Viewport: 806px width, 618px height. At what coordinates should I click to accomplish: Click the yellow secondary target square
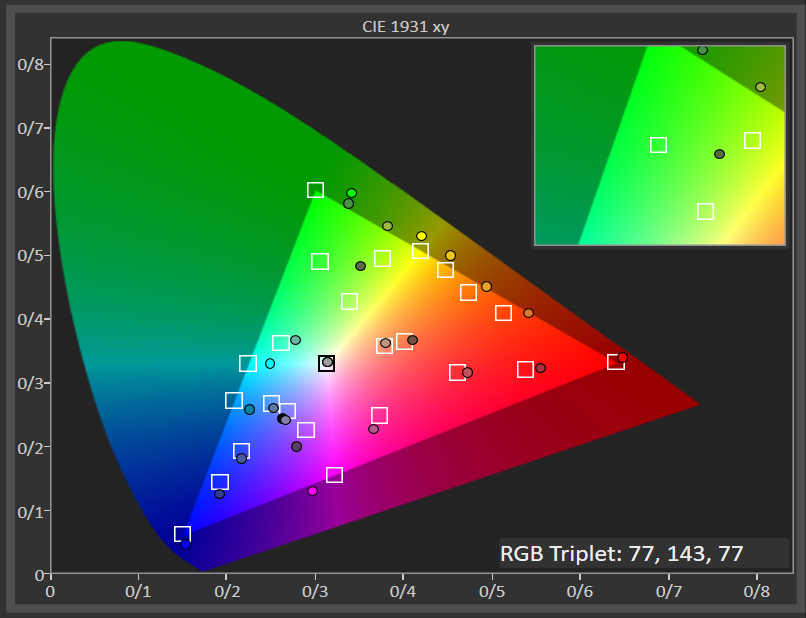coord(420,251)
